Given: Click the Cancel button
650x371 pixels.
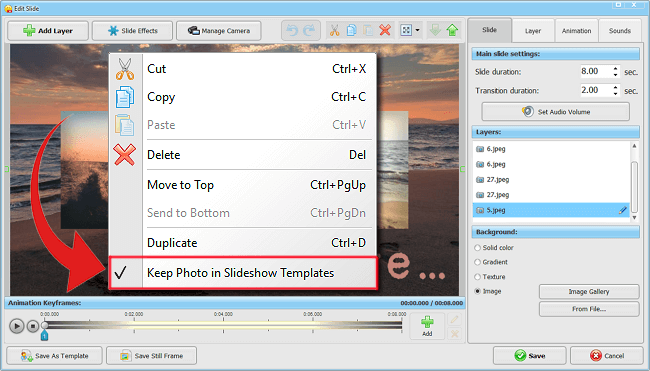Looking at the screenshot, I should 607,356.
